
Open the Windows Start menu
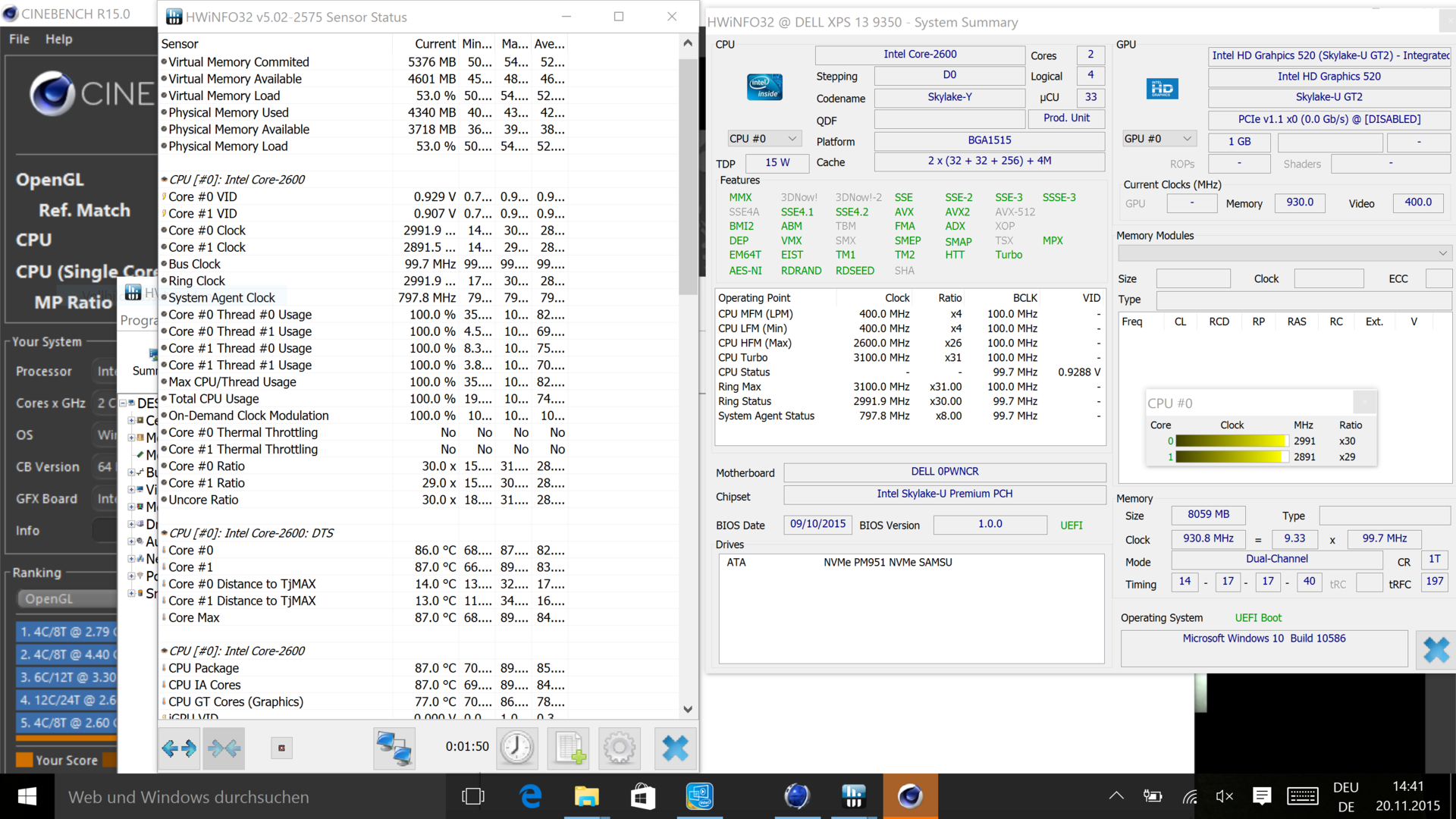tap(27, 796)
